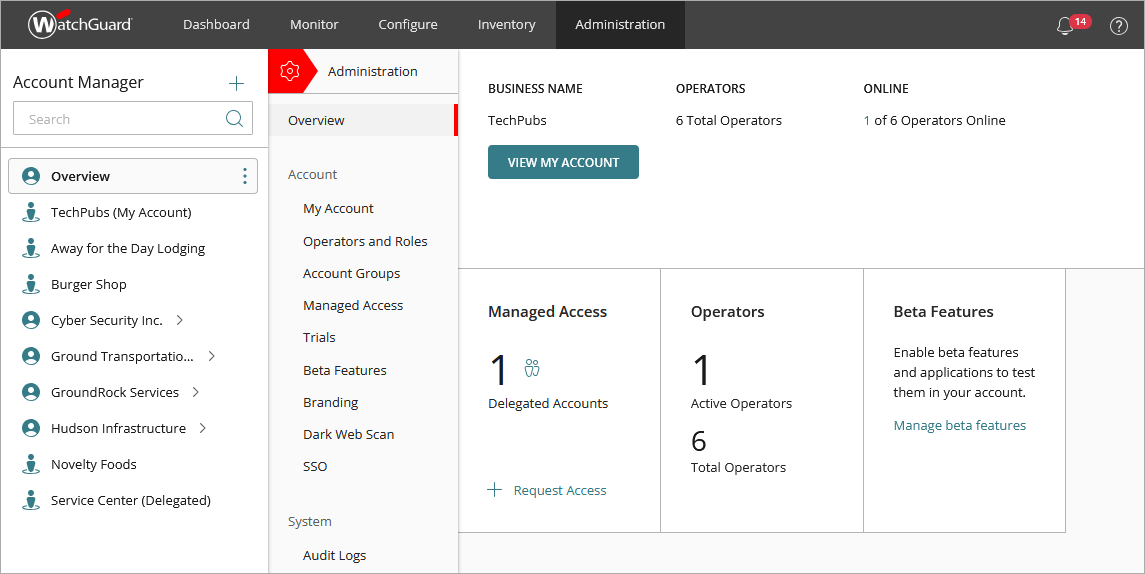The width and height of the screenshot is (1145, 574).
Task: Click the 'Delegated Accounts' label
Action: (x=548, y=403)
